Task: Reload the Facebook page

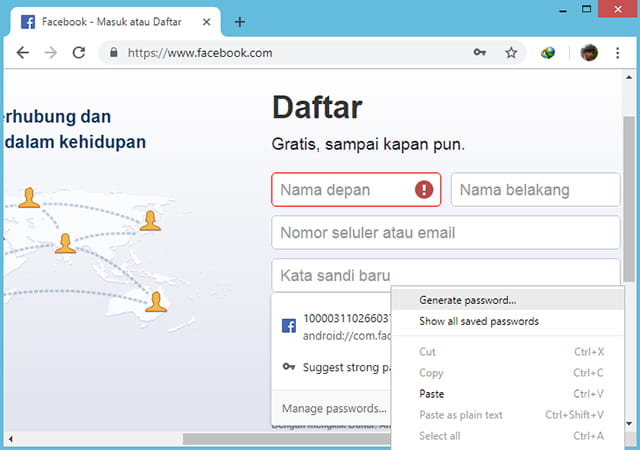Action: (79, 53)
